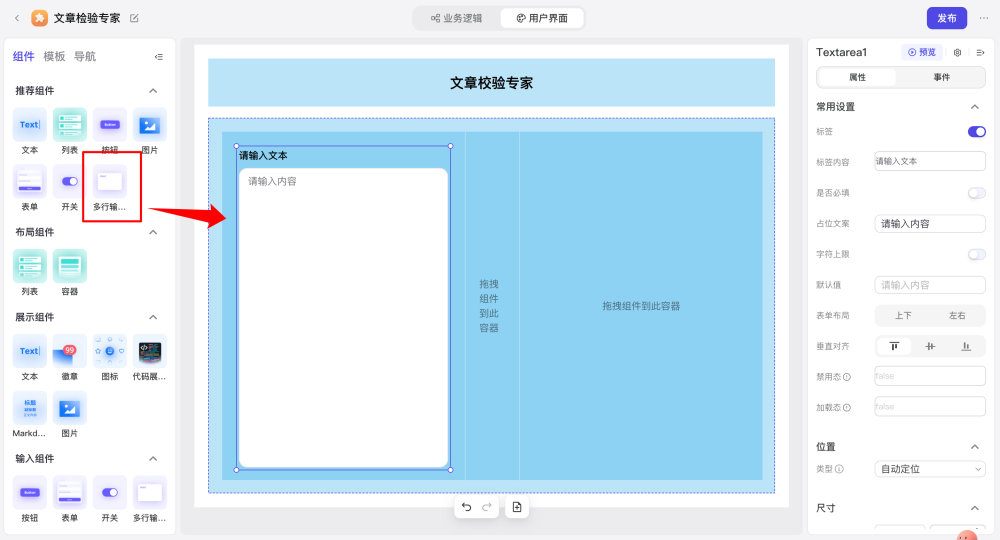Choose bottom vertical alignment
The height and width of the screenshot is (540, 1000).
pyautogui.click(x=966, y=346)
